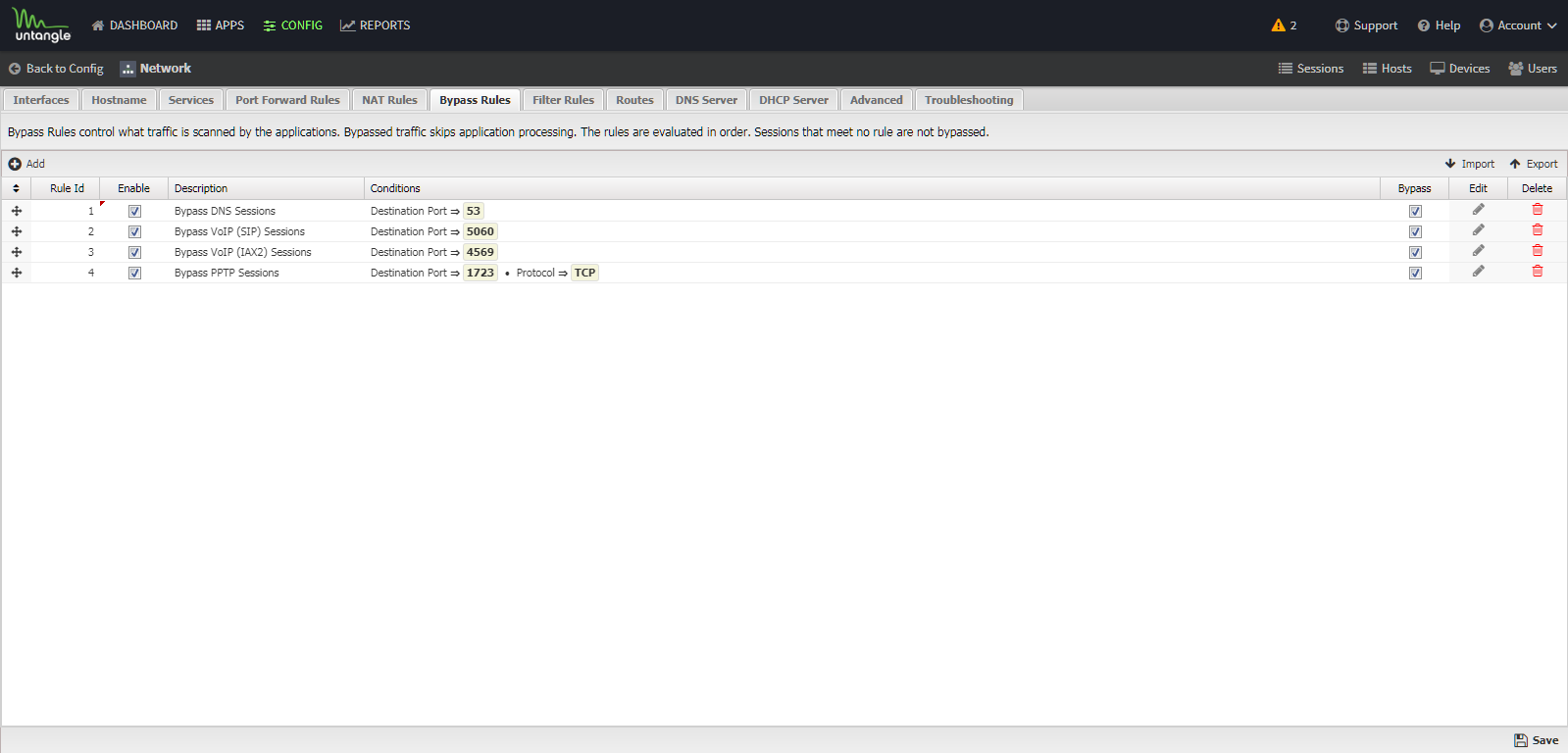Save the bypass rules configuration
This screenshot has height=753, width=1568.
(1536, 740)
